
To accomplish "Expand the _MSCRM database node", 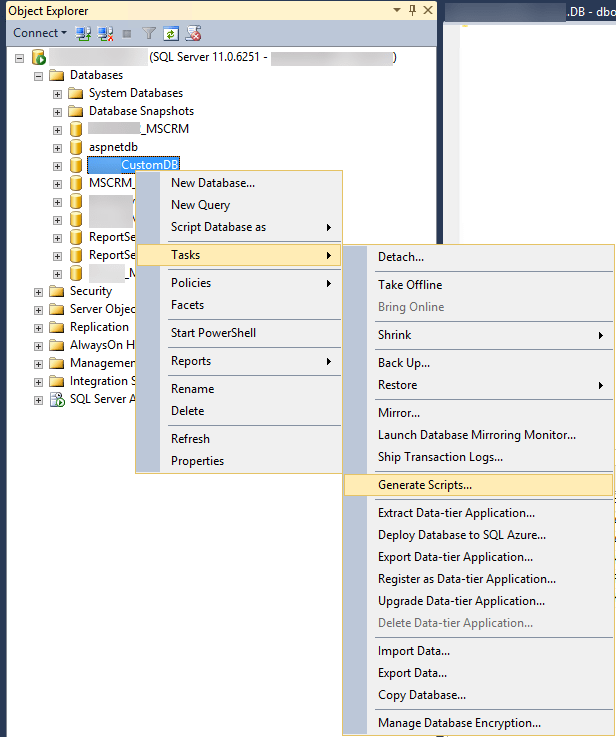I will 57,130.
